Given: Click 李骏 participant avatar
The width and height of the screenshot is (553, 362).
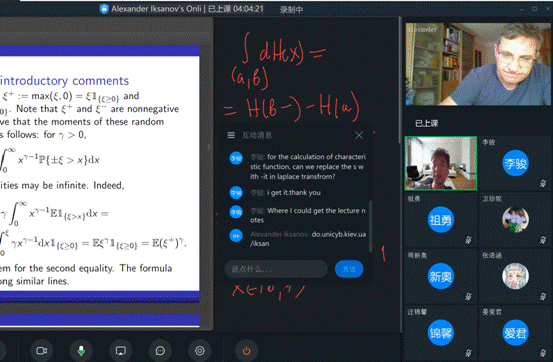Looking at the screenshot, I should click(515, 163).
